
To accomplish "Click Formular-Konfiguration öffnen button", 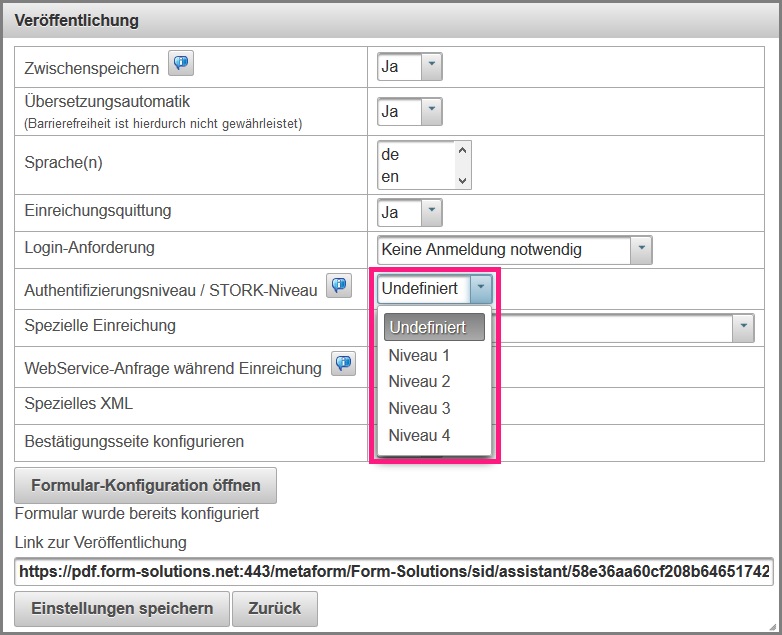I will pos(146,485).
